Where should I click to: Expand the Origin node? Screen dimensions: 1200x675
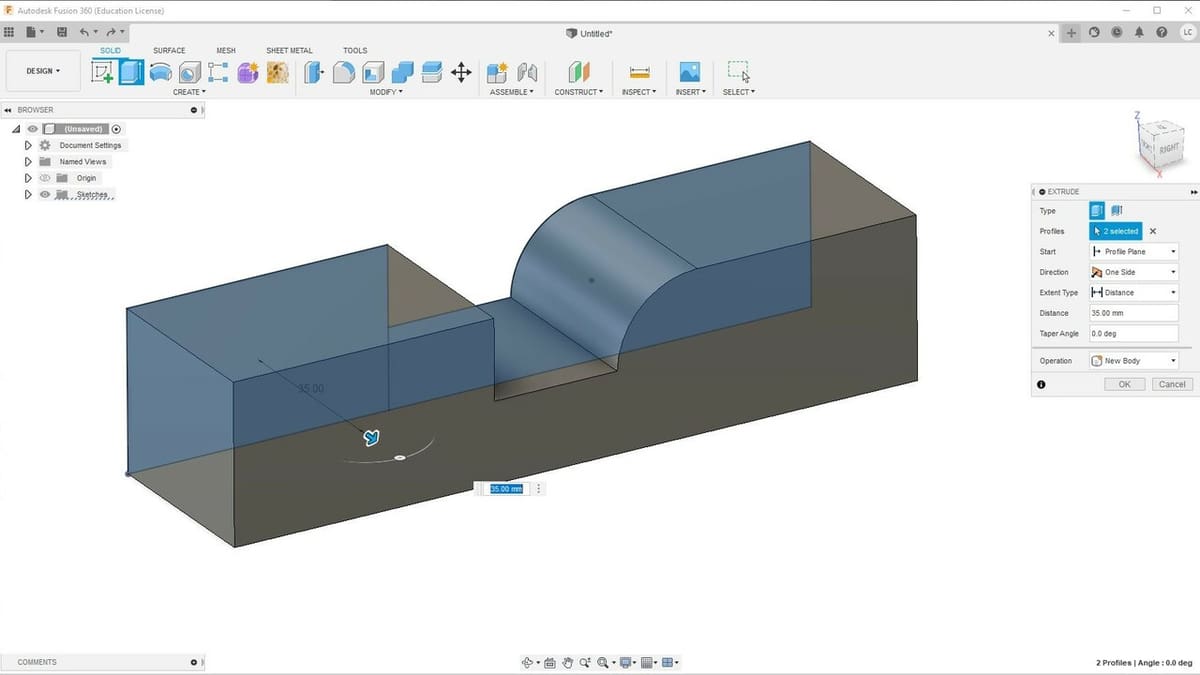click(x=28, y=178)
